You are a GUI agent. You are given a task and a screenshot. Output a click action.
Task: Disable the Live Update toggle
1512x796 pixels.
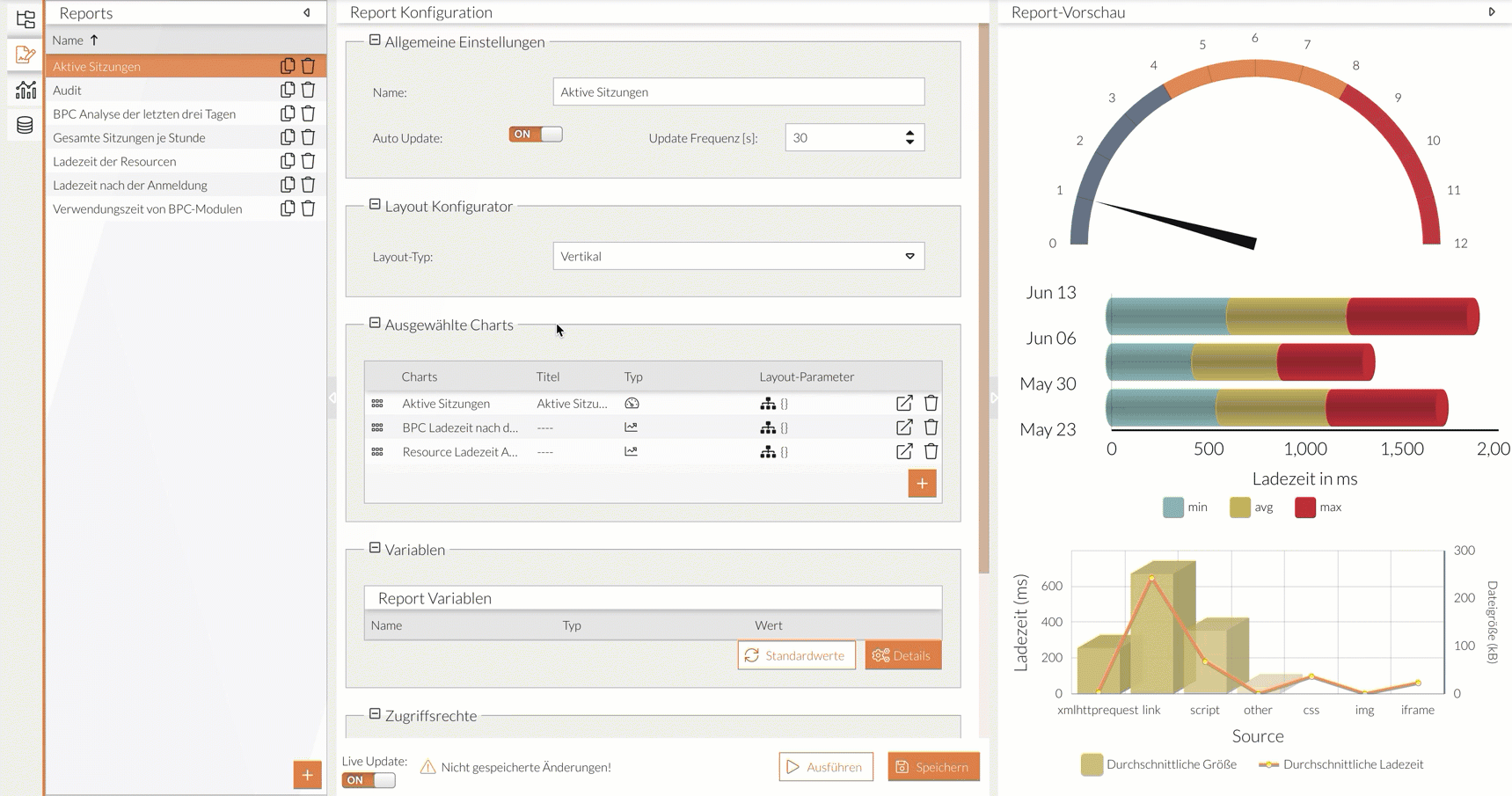click(369, 780)
